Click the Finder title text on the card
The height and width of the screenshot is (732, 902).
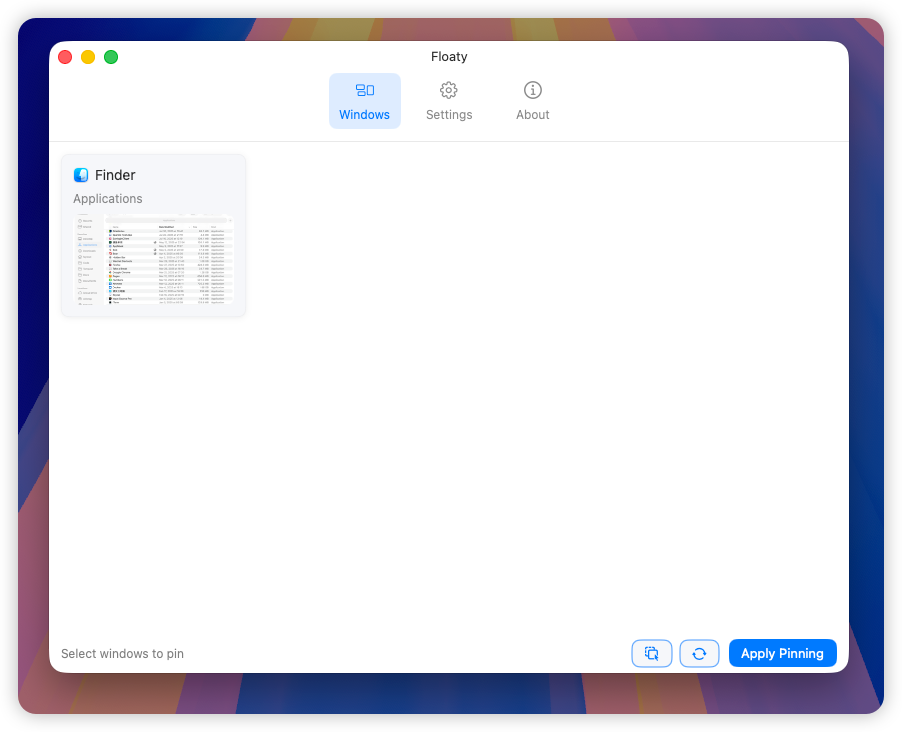tap(115, 175)
